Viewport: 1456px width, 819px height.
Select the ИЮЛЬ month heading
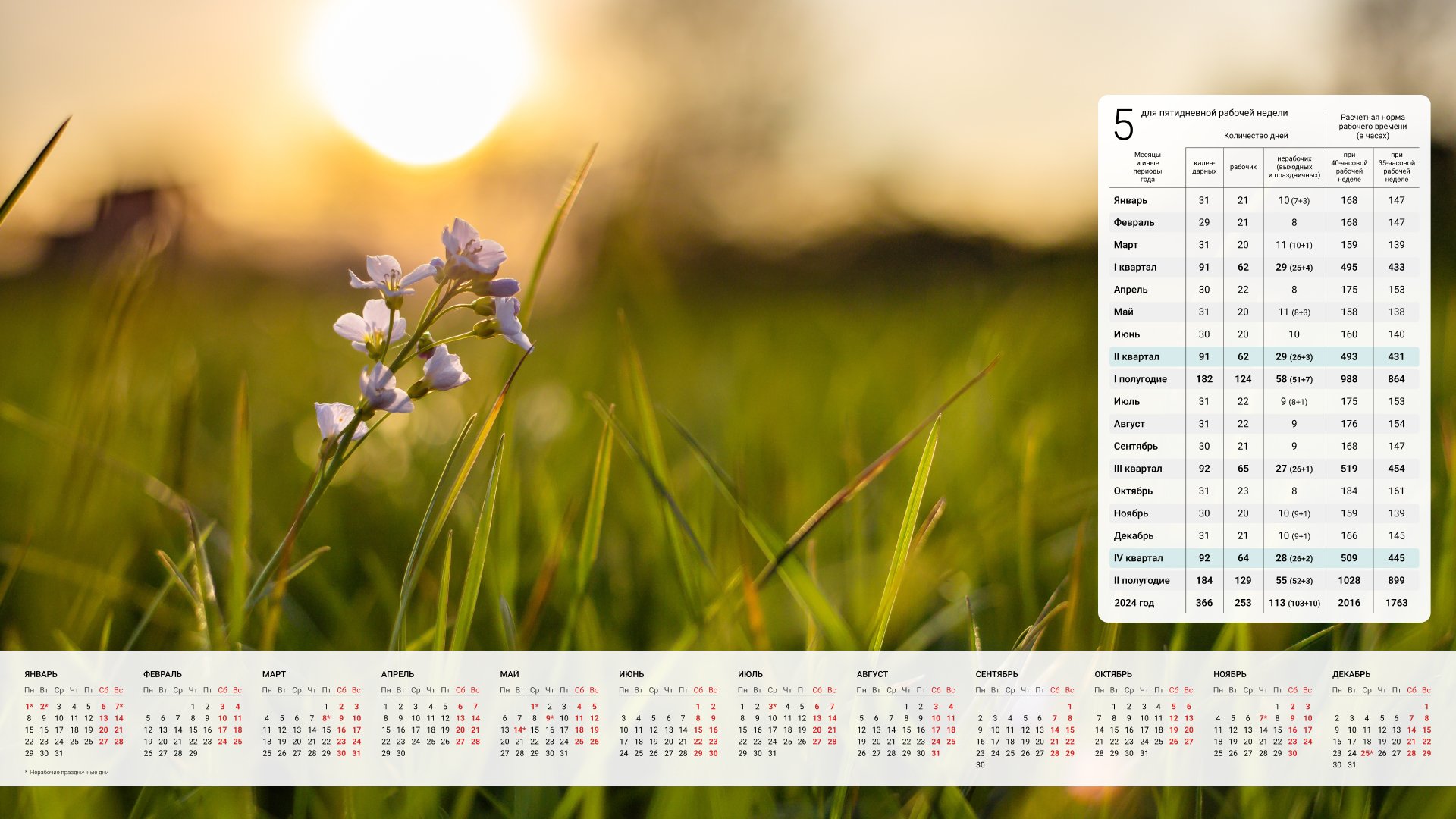coord(750,674)
